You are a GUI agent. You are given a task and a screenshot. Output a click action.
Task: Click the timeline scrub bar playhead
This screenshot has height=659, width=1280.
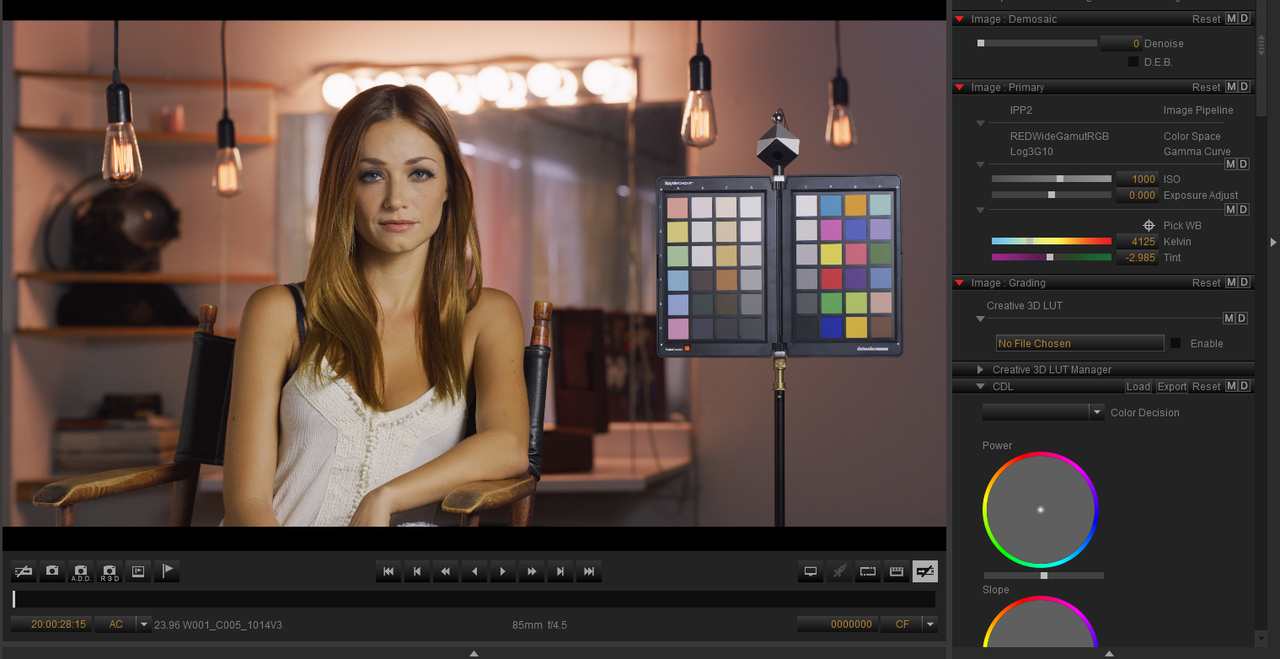[x=14, y=599]
